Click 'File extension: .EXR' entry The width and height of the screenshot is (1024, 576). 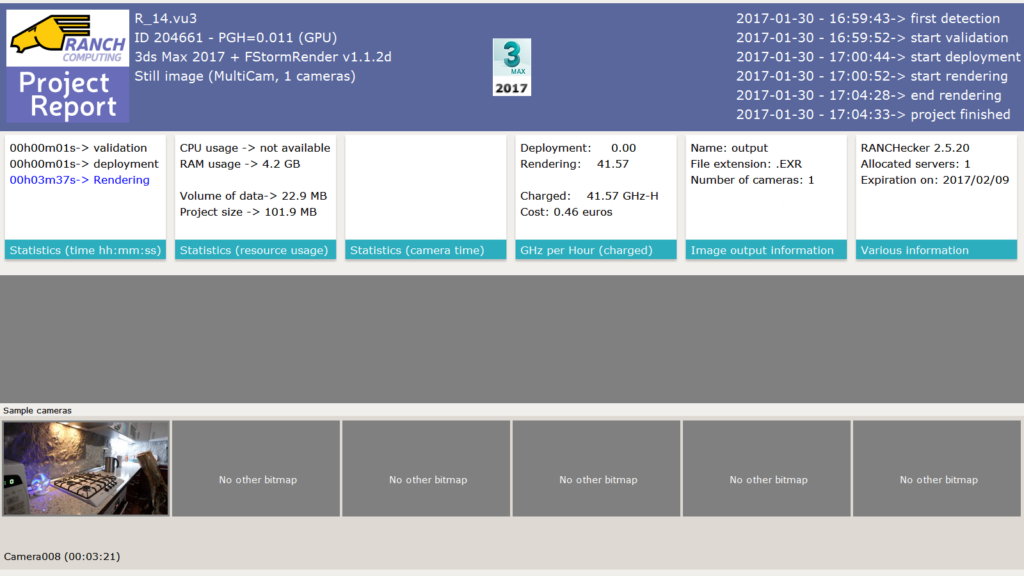click(746, 164)
